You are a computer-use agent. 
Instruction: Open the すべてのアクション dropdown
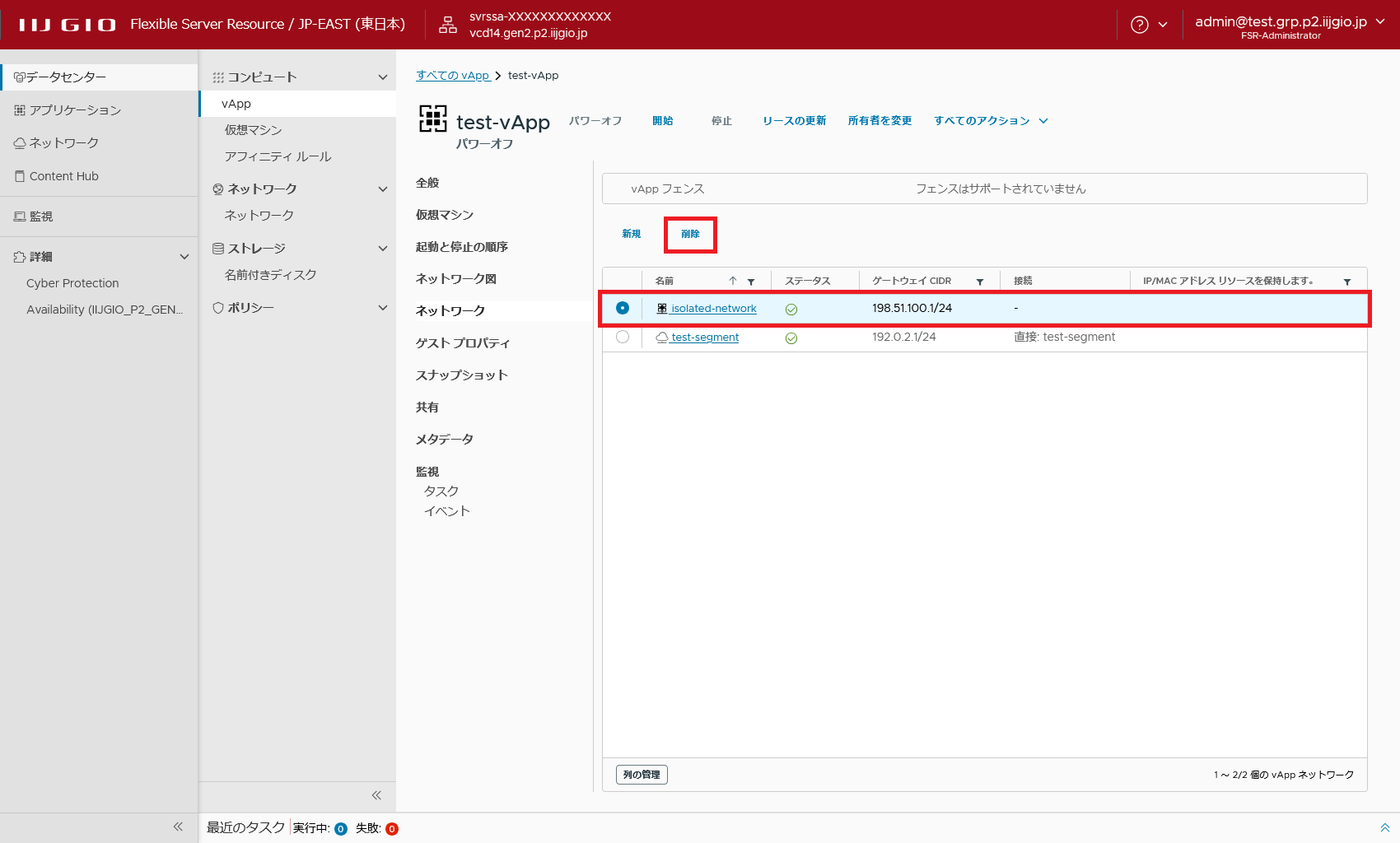point(991,121)
